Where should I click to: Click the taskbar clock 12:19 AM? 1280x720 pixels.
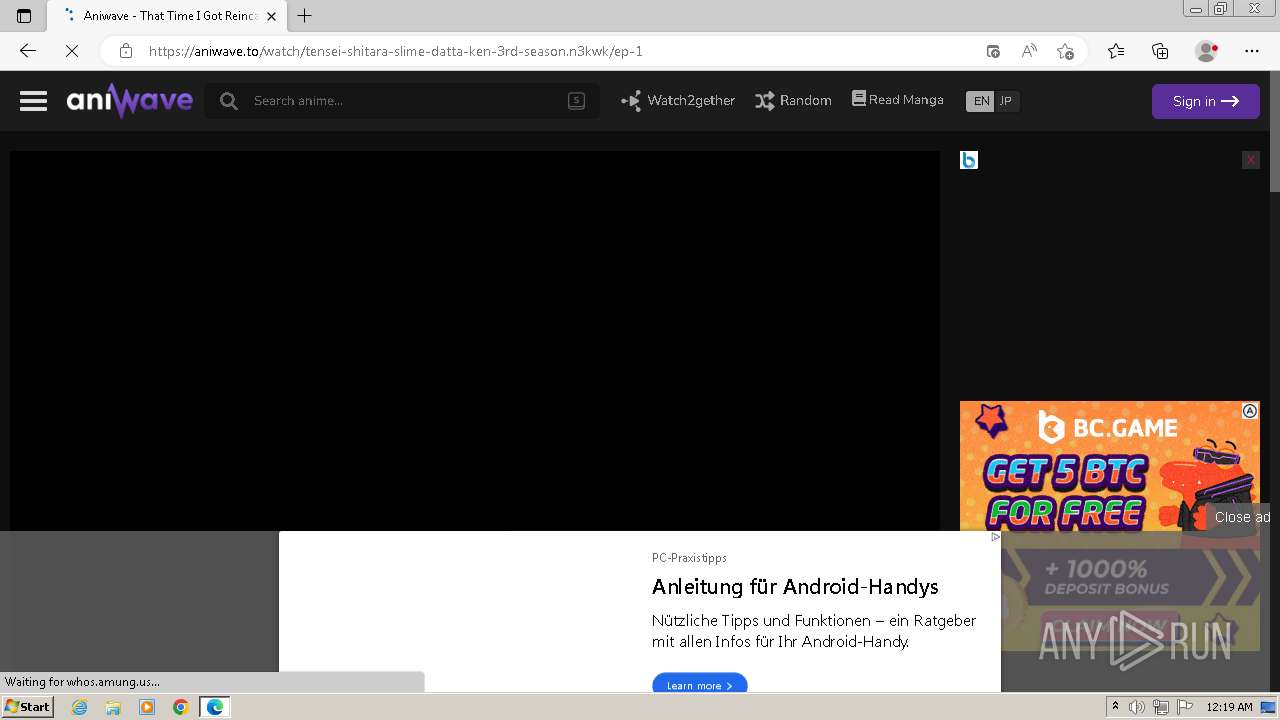pos(1229,707)
